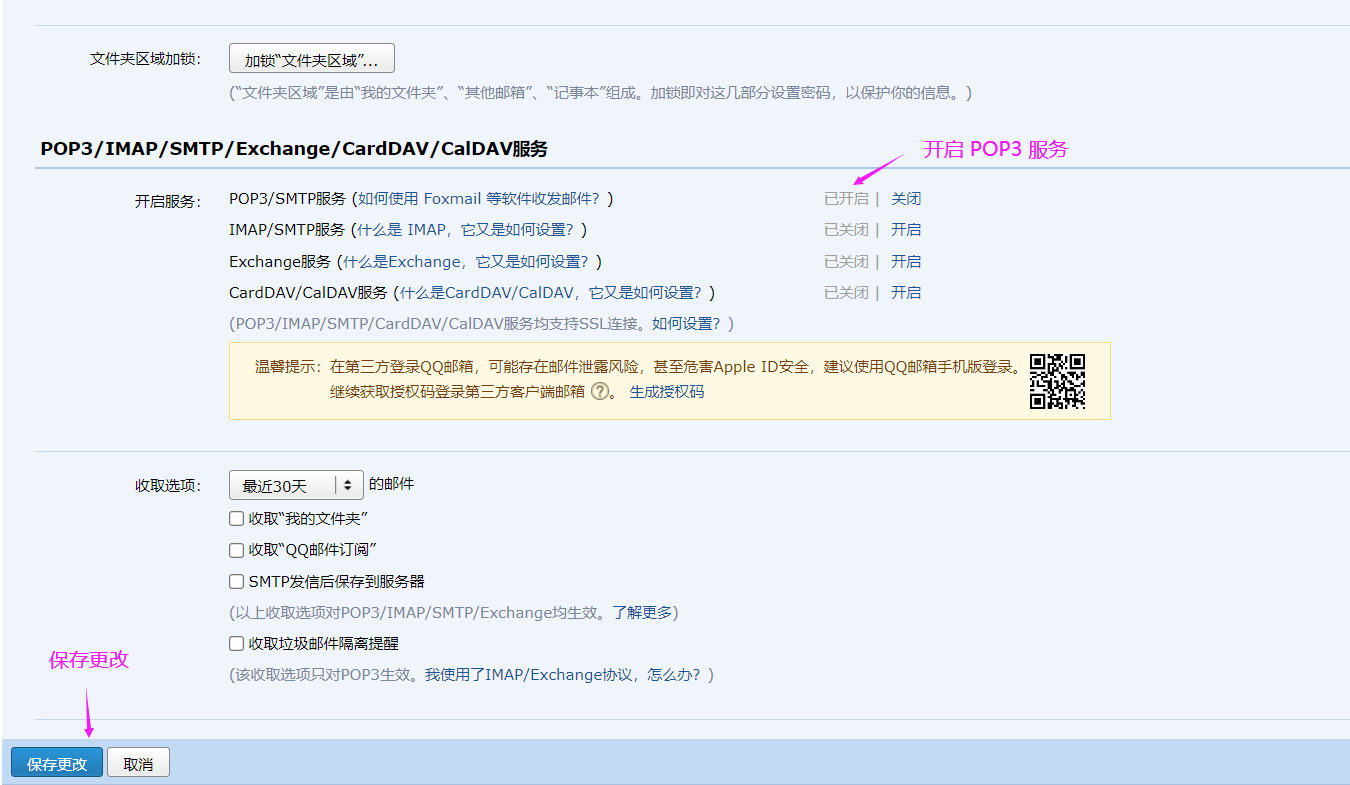Click the 开启服务: label
This screenshot has height=785, width=1350.
[168, 200]
